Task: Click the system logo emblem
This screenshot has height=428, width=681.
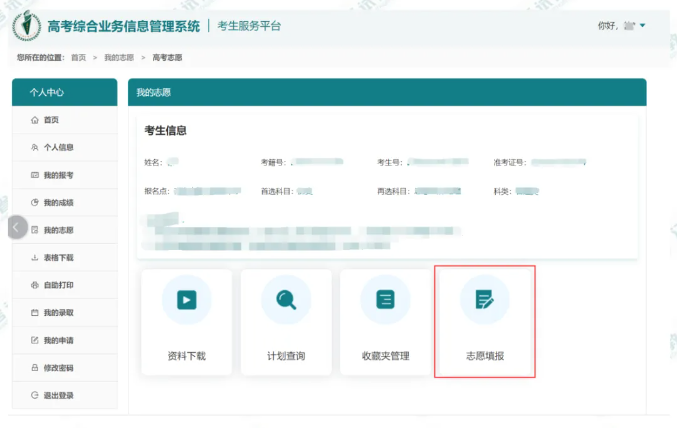Action: [x=26, y=26]
